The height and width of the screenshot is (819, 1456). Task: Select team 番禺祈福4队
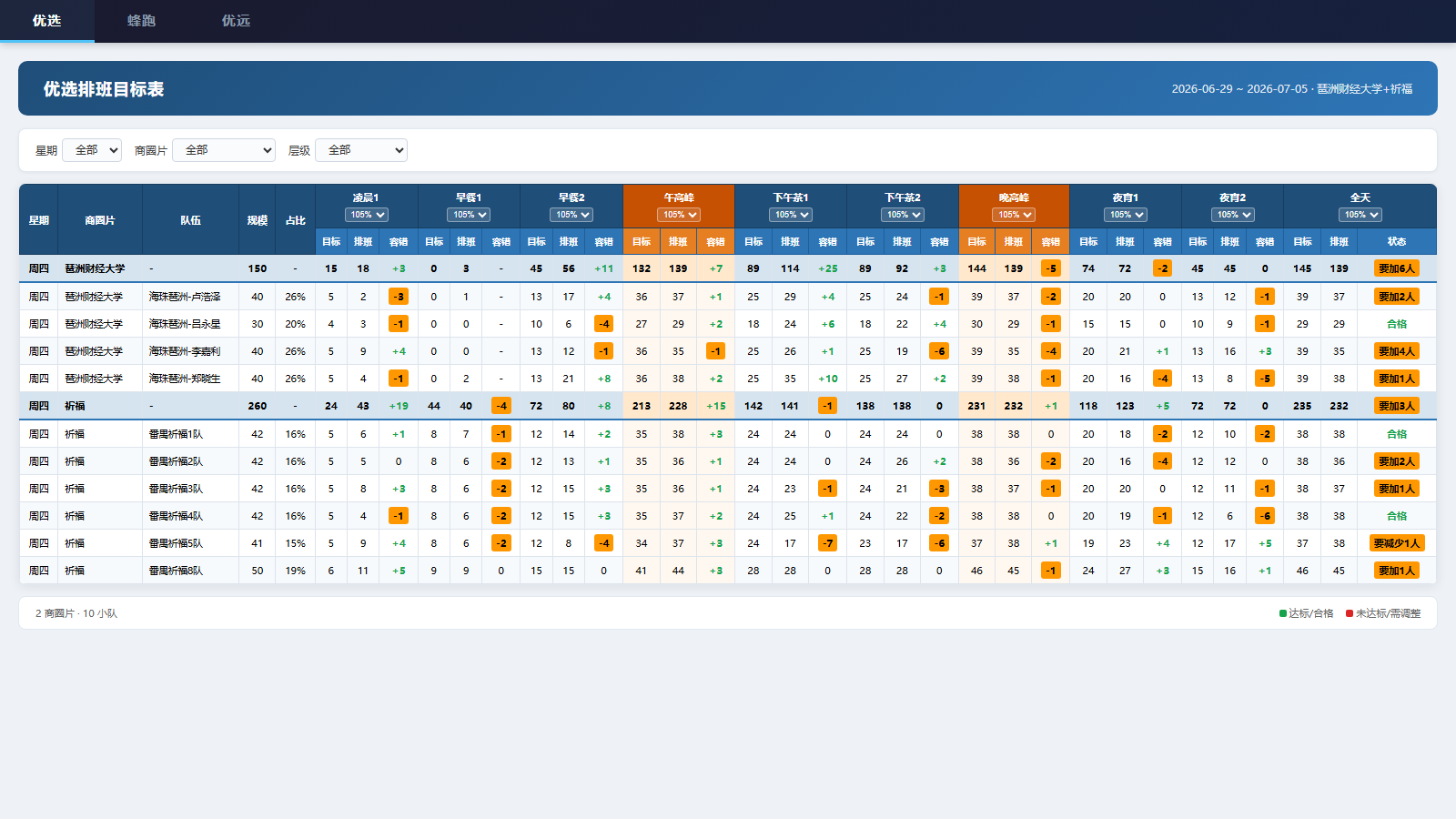tap(177, 516)
